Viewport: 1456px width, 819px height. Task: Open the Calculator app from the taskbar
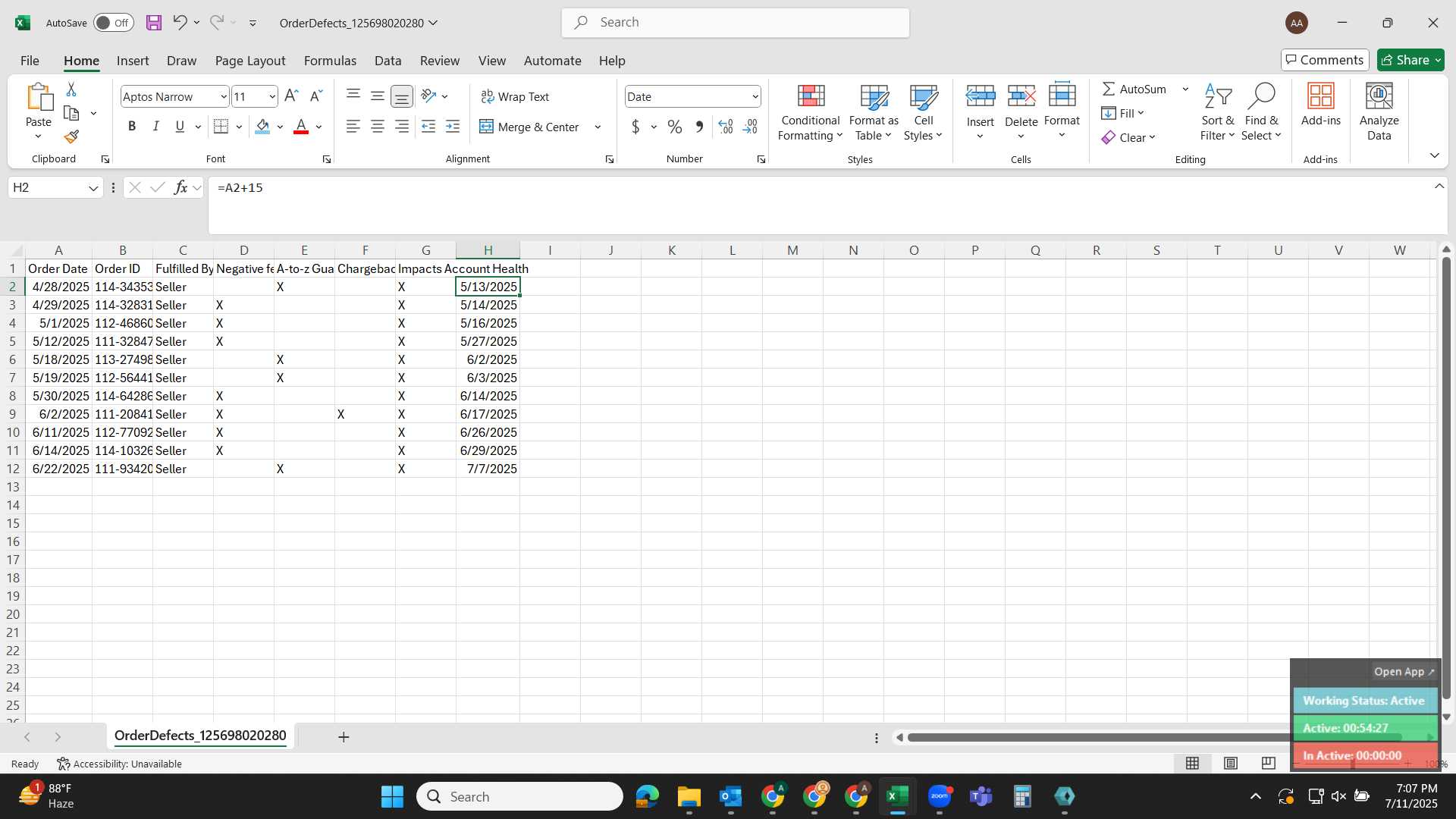(x=1022, y=796)
